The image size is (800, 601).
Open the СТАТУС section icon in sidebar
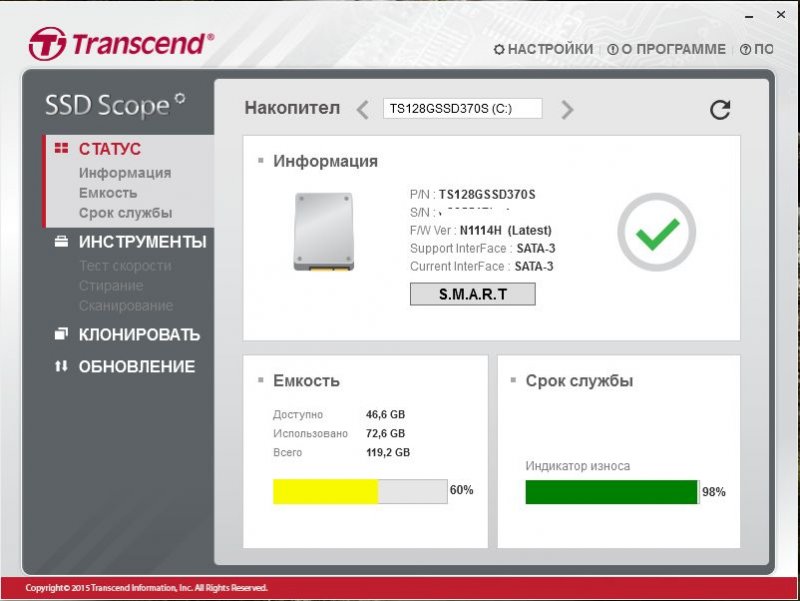coord(62,148)
